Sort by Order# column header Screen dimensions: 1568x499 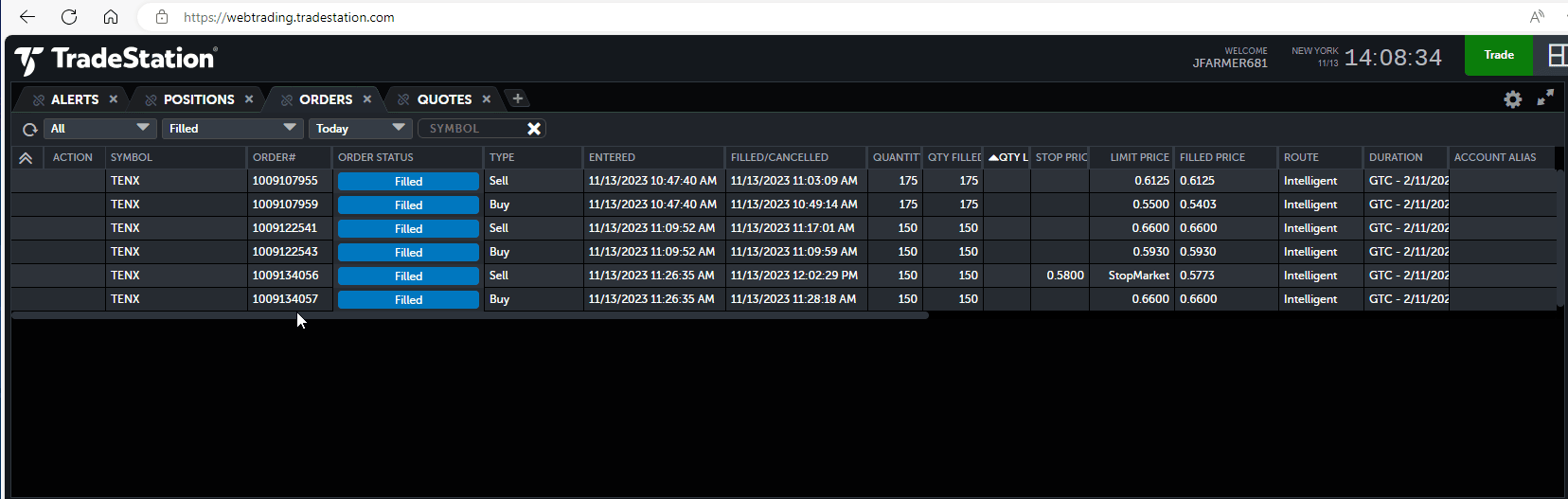coord(290,157)
